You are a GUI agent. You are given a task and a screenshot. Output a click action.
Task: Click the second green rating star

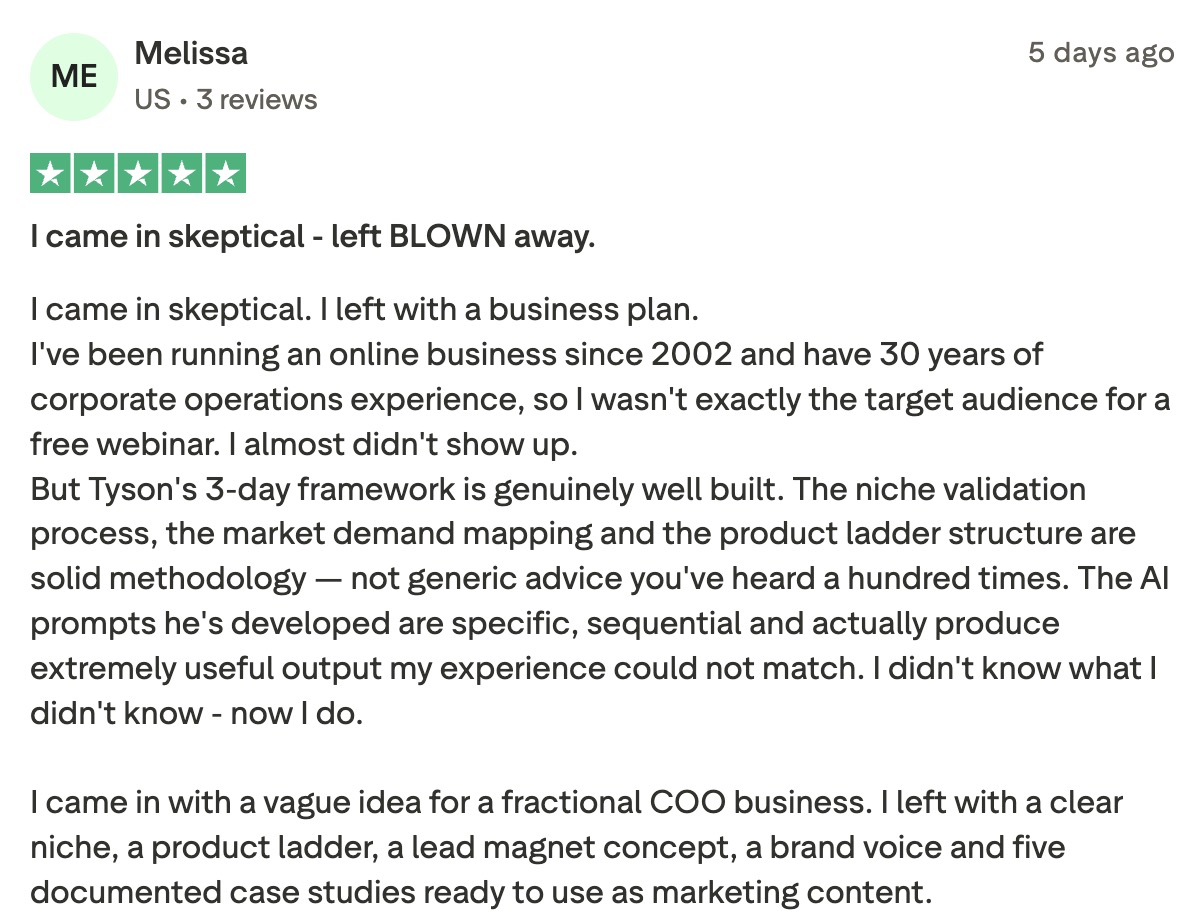click(x=94, y=174)
